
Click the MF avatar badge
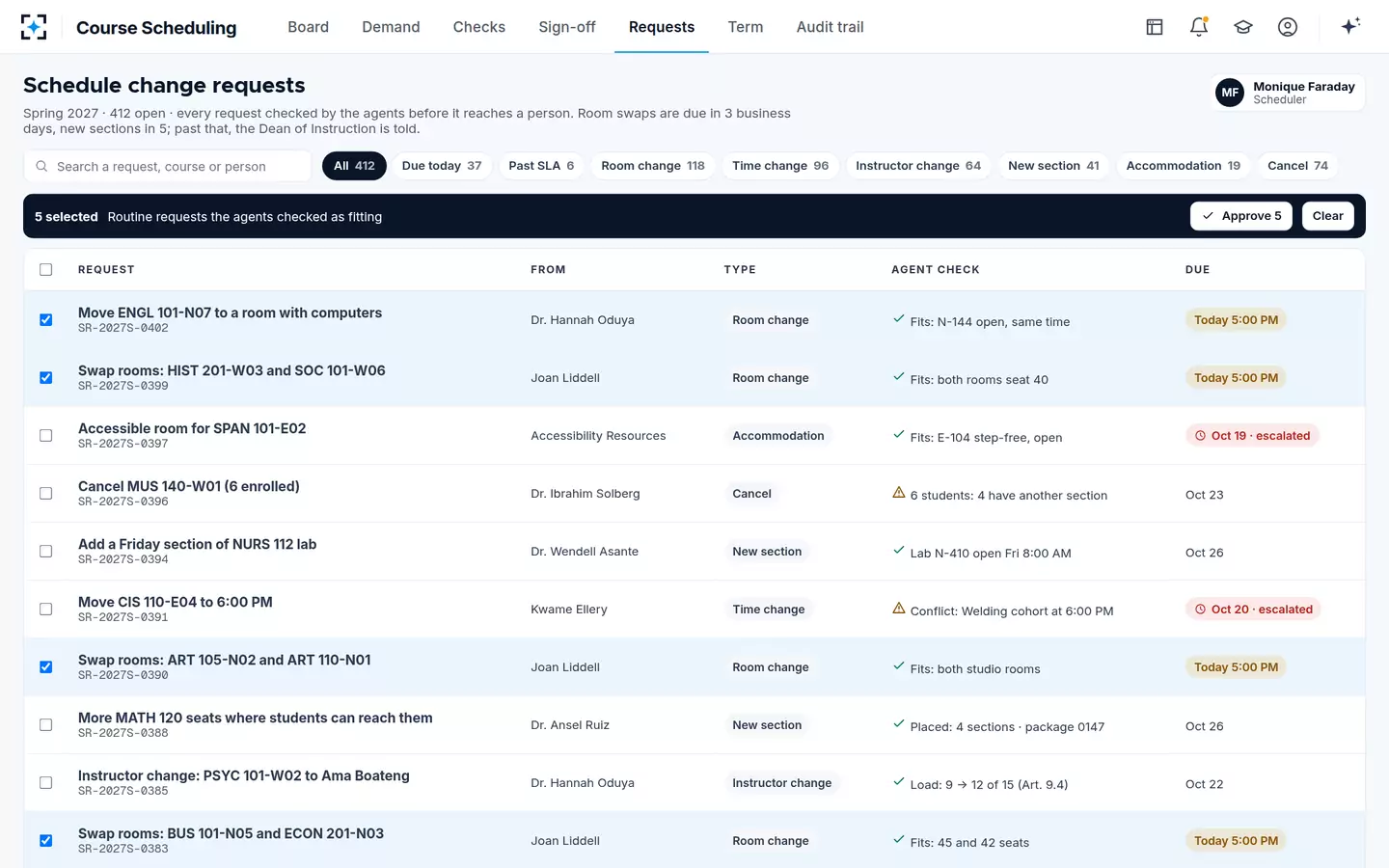click(x=1230, y=93)
